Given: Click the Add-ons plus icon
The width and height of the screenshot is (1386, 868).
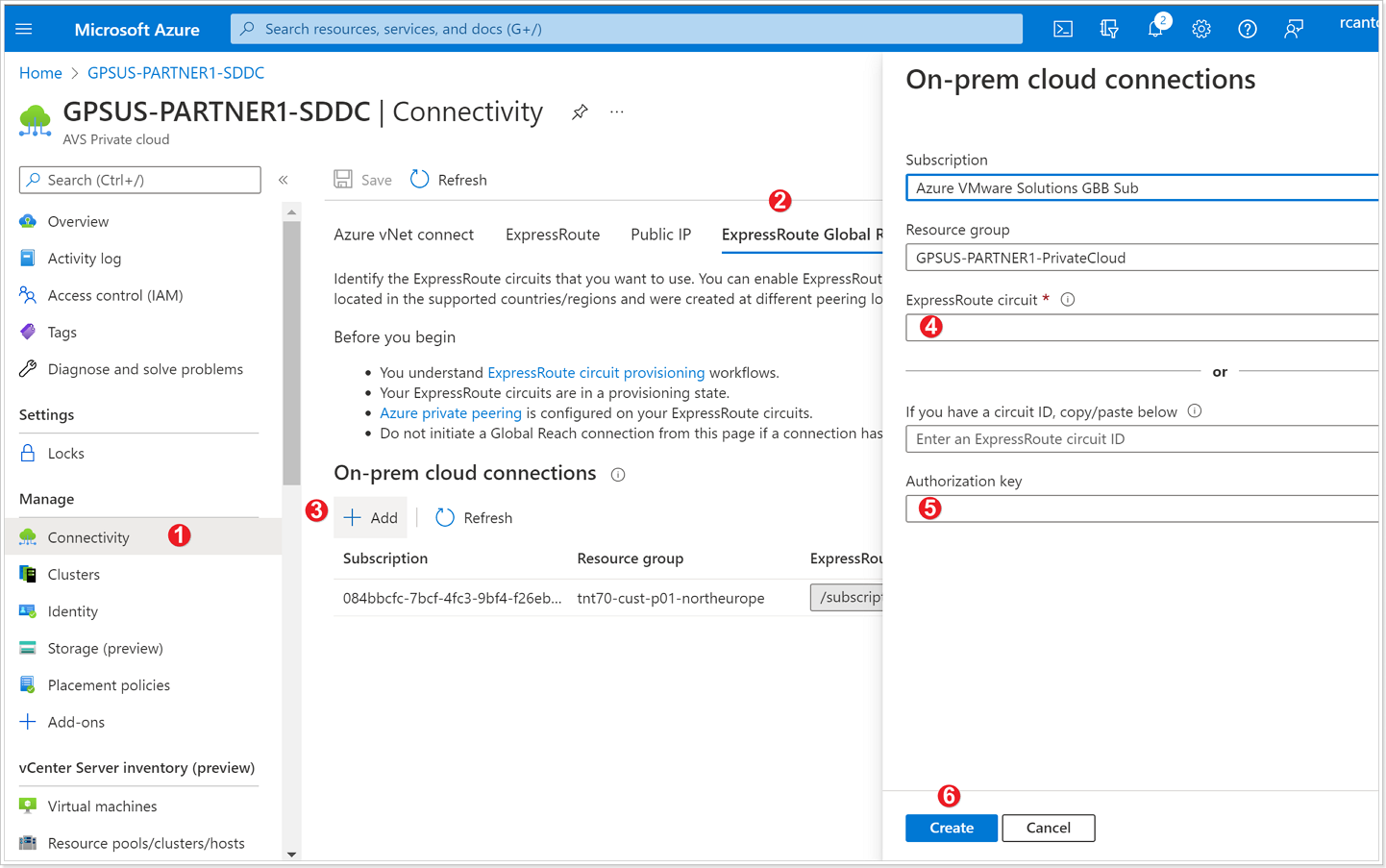Looking at the screenshot, I should 28,722.
